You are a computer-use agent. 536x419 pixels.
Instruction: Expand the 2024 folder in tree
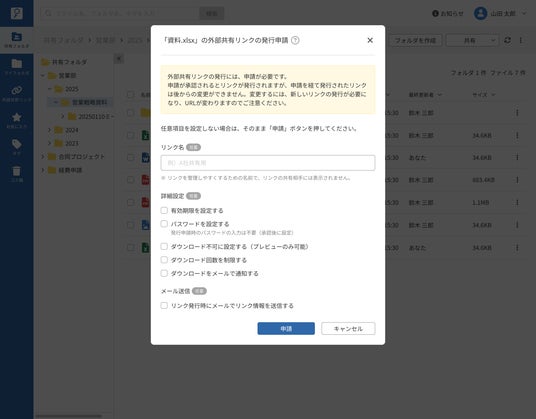(50, 130)
